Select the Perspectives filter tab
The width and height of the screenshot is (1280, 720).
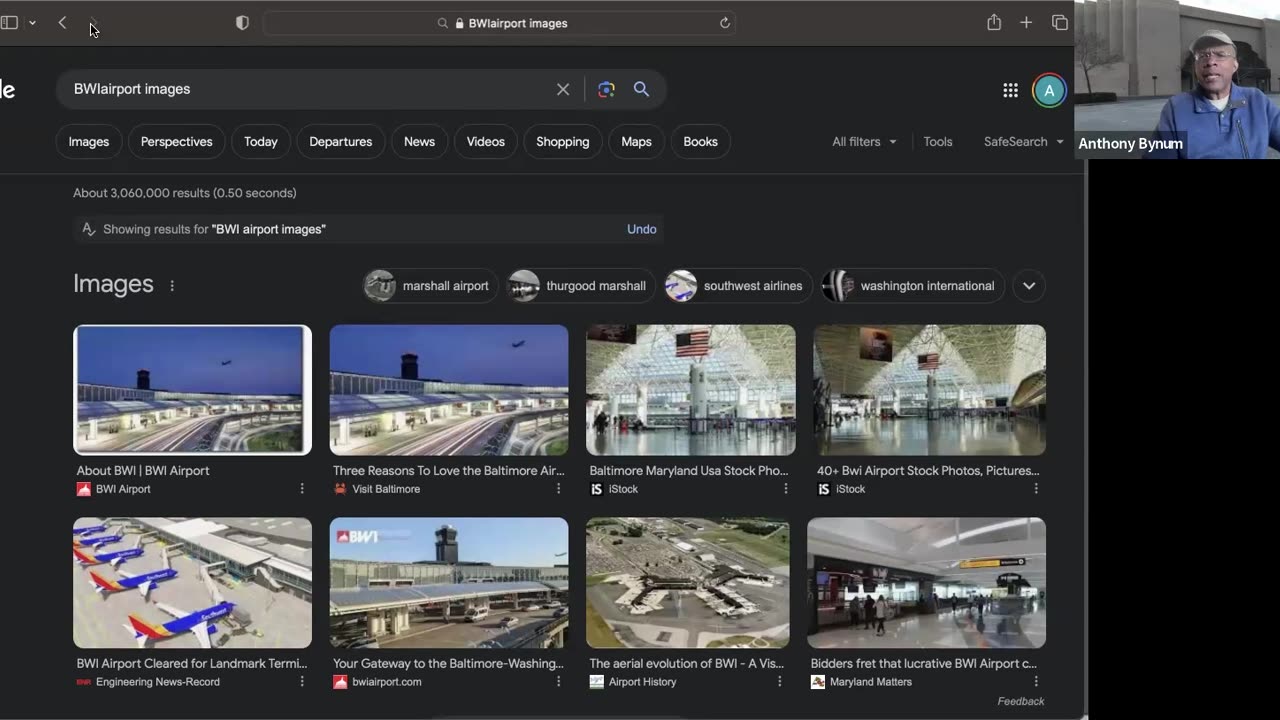(176, 142)
